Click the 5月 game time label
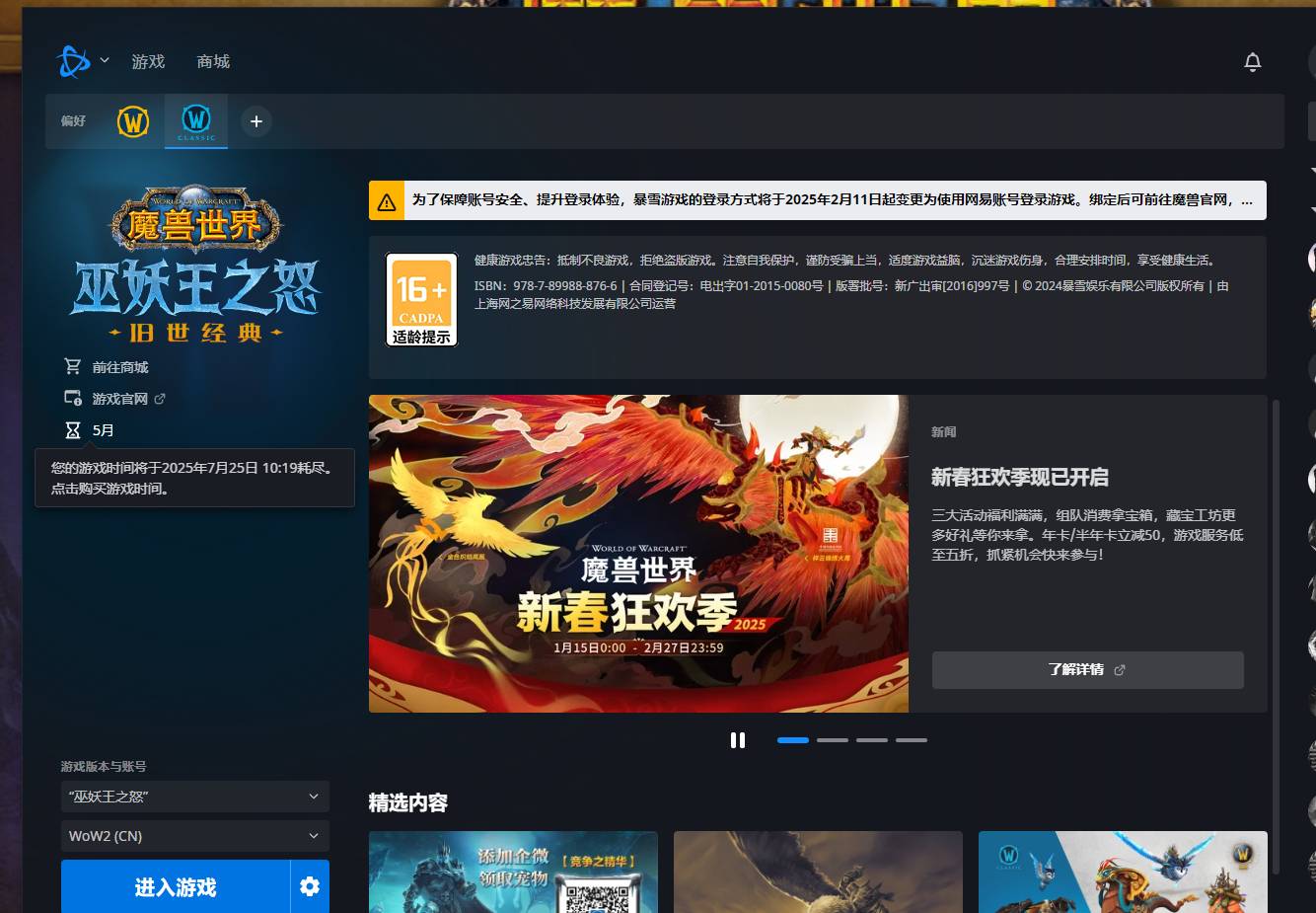 coord(104,430)
